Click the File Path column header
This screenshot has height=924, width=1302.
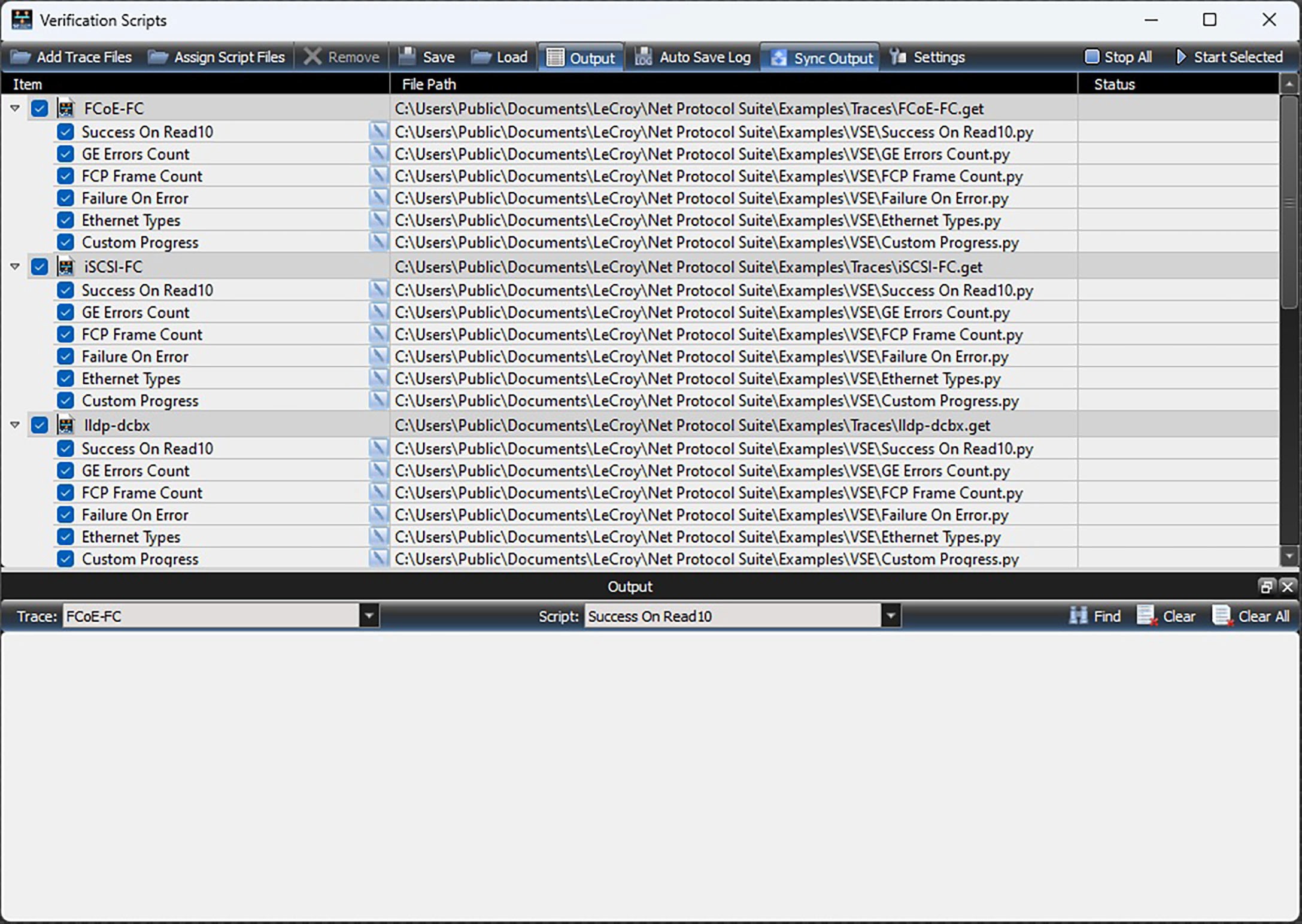734,84
